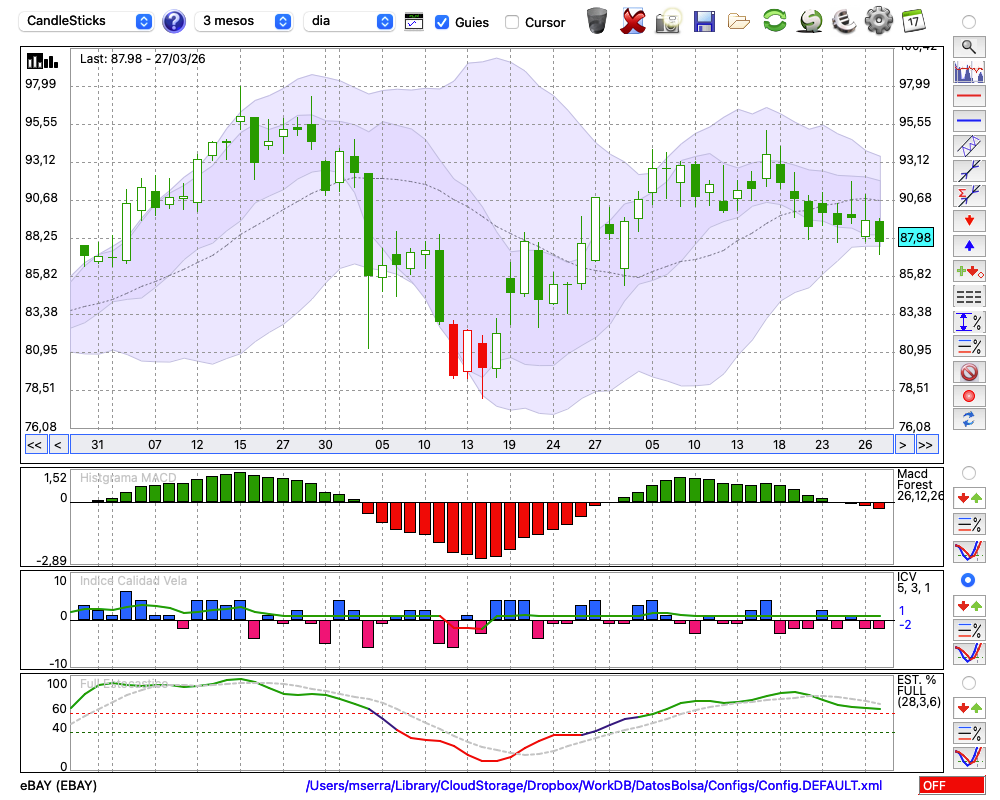Viewport: 1000px width, 800px height.
Task: Open the help question mark button
Action: click(173, 22)
